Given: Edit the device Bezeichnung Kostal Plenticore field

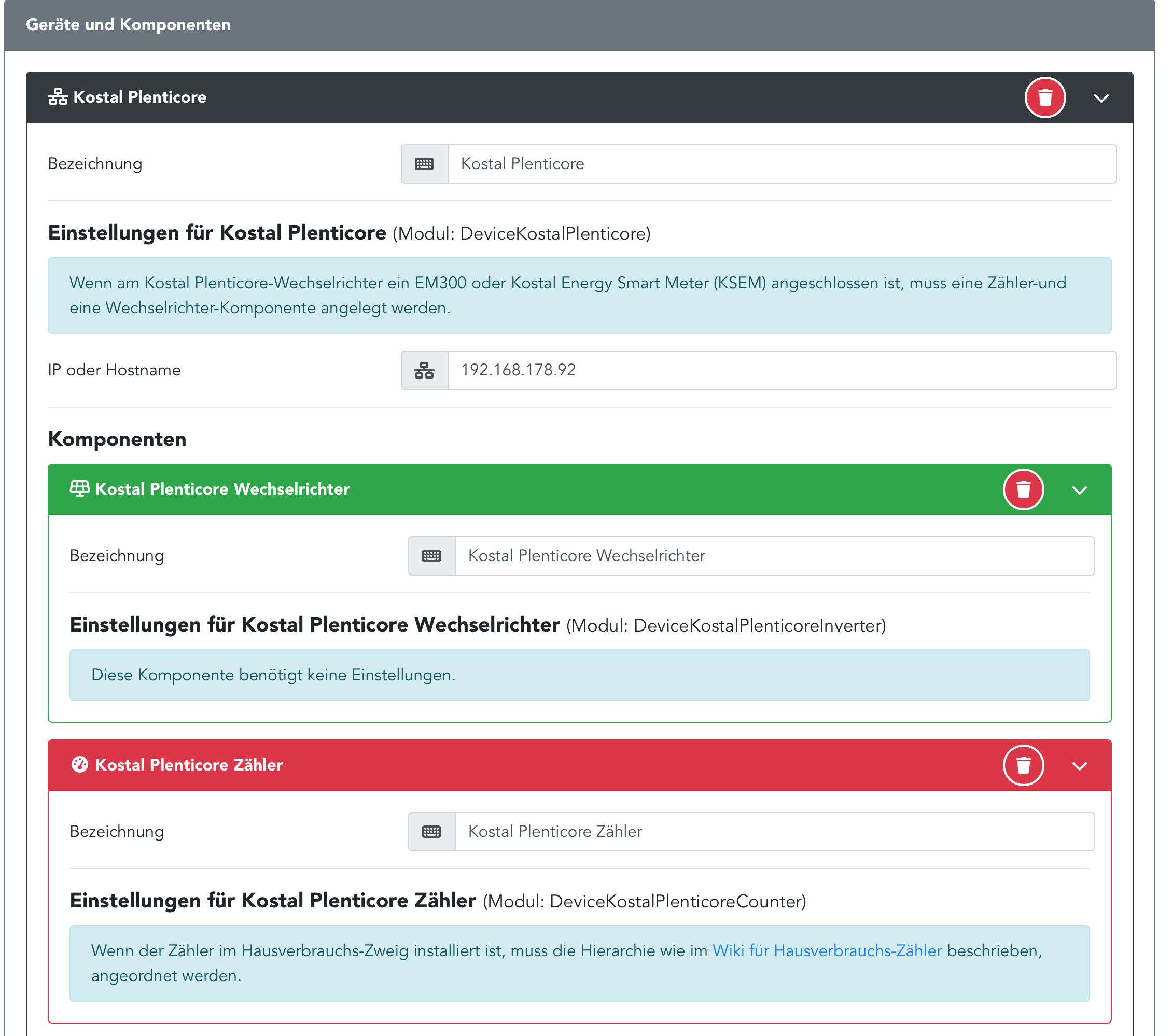Looking at the screenshot, I should (x=781, y=164).
